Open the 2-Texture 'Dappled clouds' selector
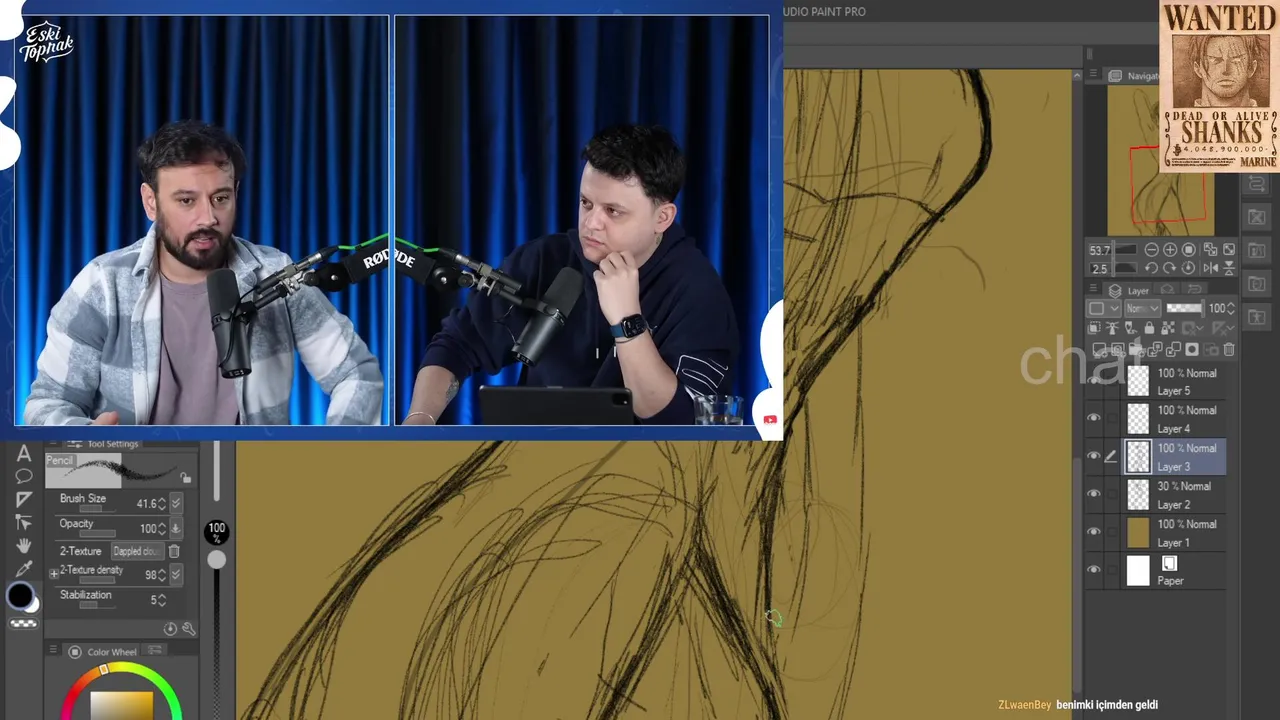1280x720 pixels. [x=136, y=551]
